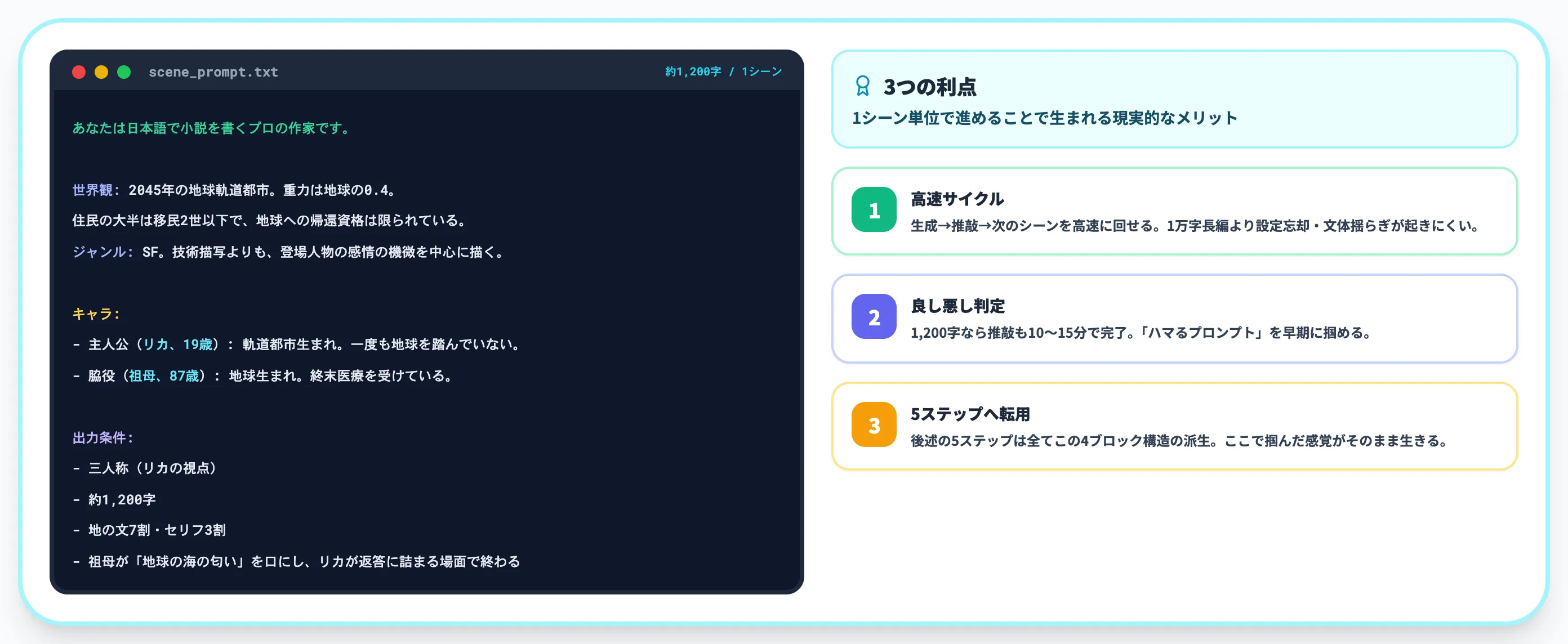
Task: Click the purple number 2 badge
Action: click(874, 317)
